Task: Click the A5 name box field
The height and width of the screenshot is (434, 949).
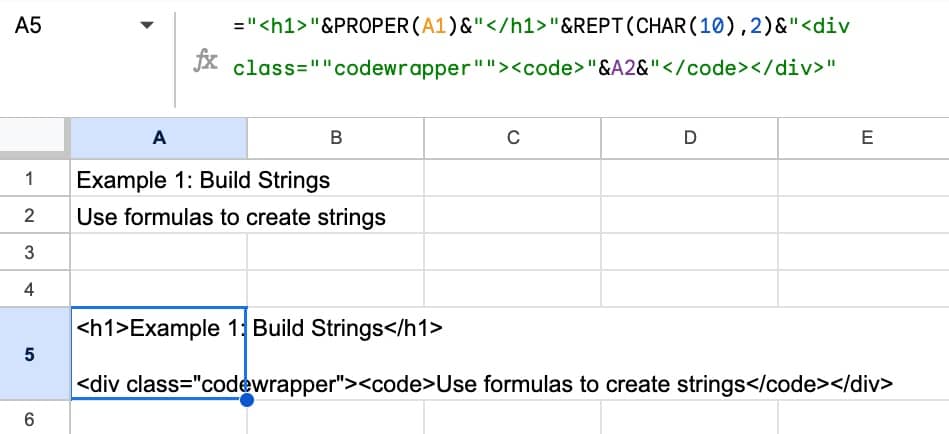Action: (50, 26)
